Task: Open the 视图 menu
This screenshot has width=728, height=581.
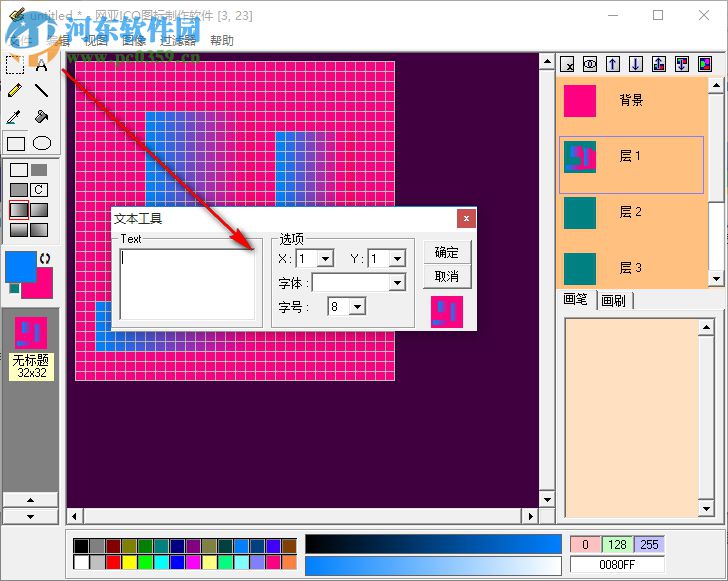Action: coord(96,40)
